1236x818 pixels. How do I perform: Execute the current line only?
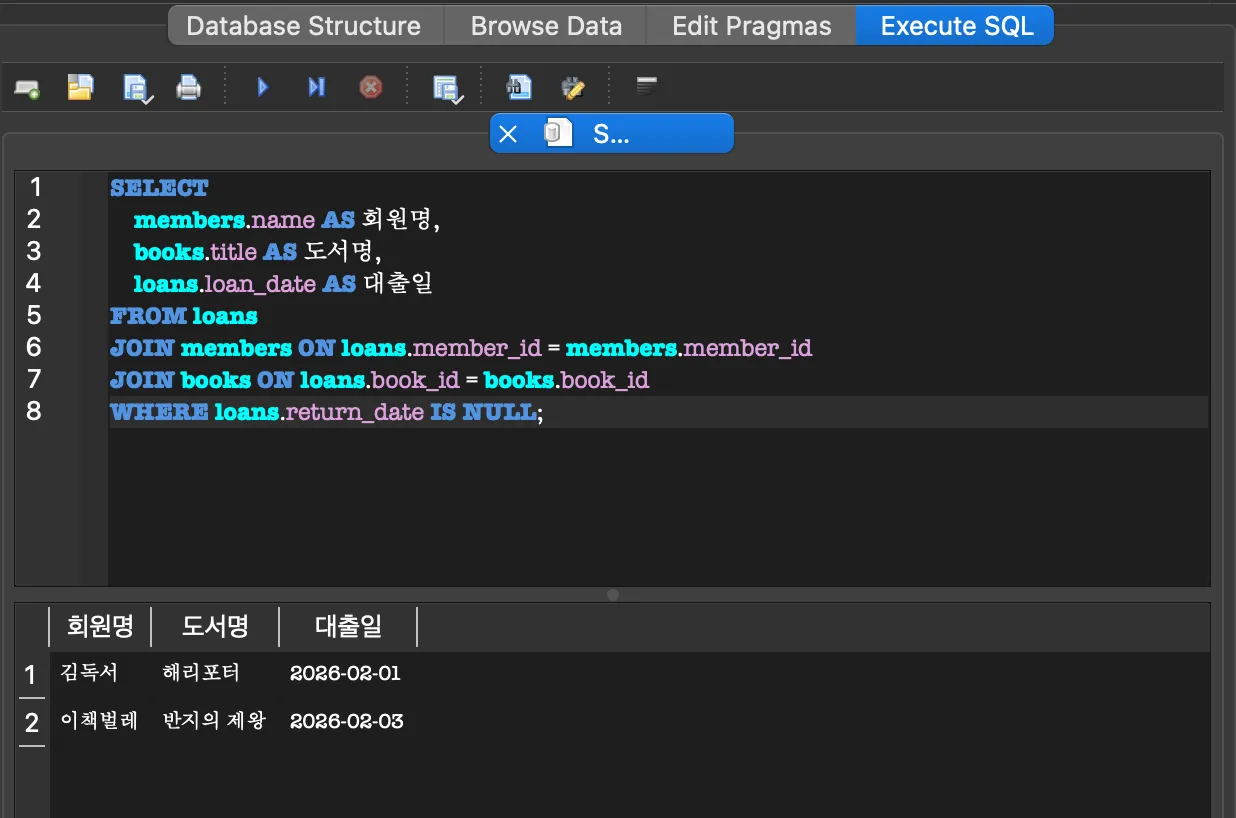(x=316, y=88)
